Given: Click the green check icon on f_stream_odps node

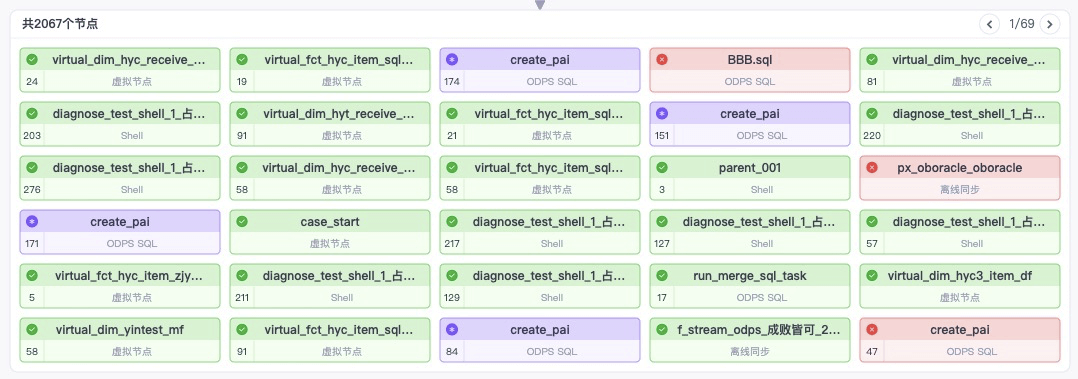Looking at the screenshot, I should 662,329.
